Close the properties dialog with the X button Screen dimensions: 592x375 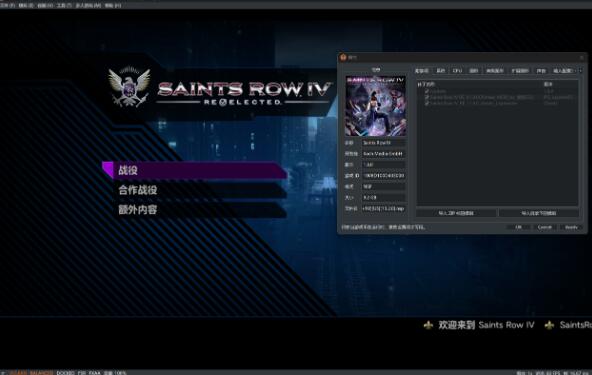click(x=582, y=57)
